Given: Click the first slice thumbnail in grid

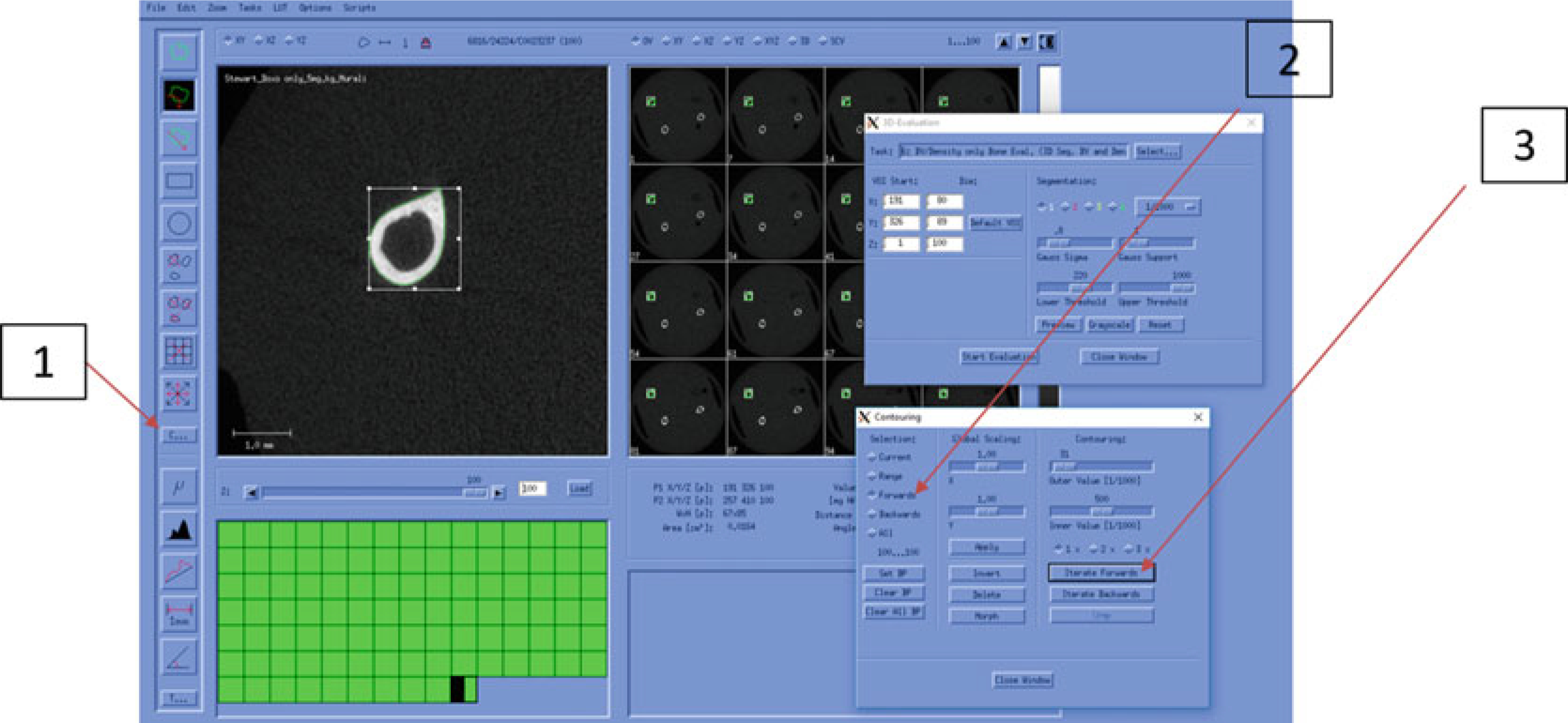Looking at the screenshot, I should coord(677,116).
